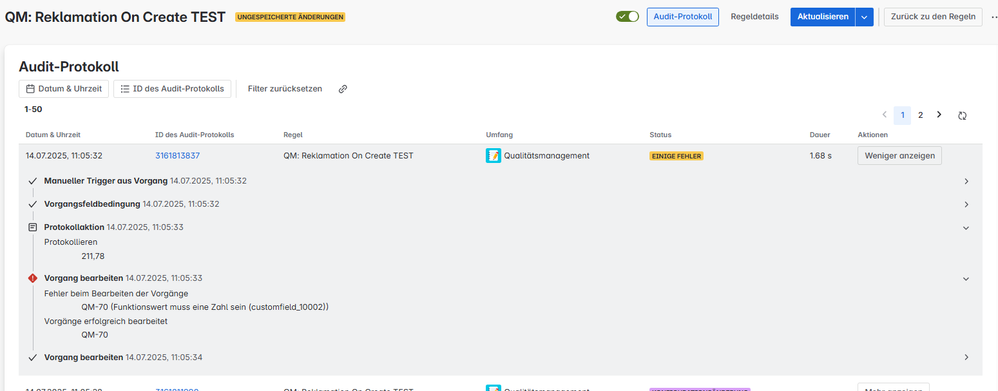The image size is (998, 391).
Task: Toggle the rule enabled switch
Action: (x=627, y=17)
